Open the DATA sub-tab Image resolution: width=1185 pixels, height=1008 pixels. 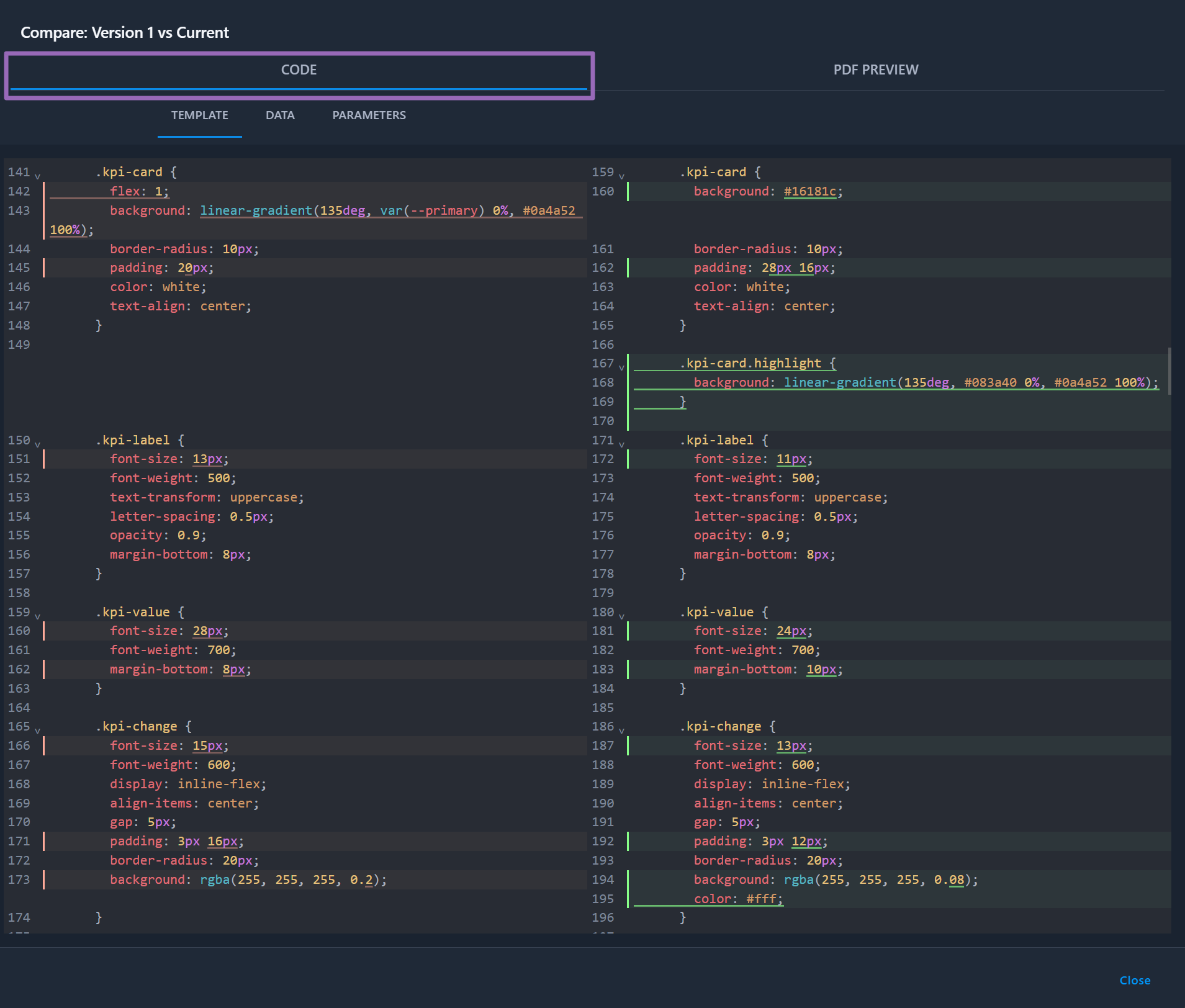point(280,115)
